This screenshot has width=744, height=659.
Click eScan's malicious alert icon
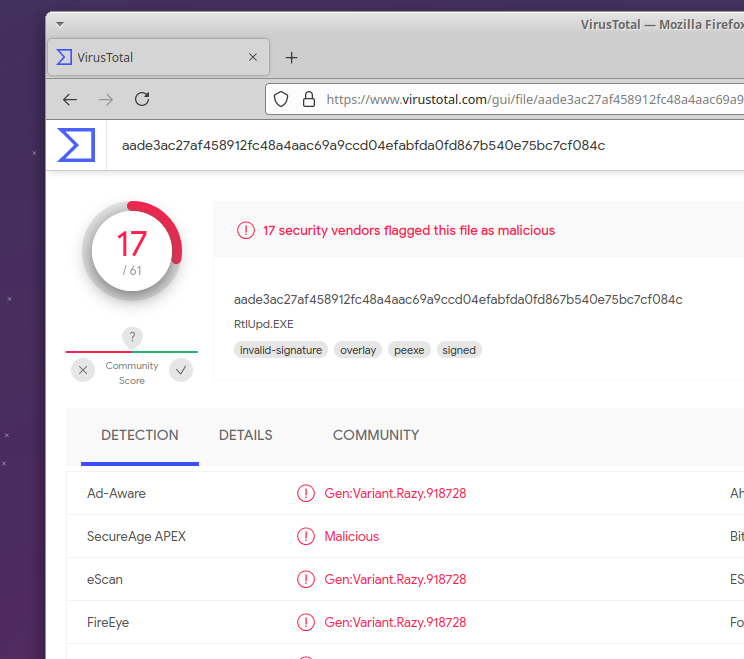306,580
